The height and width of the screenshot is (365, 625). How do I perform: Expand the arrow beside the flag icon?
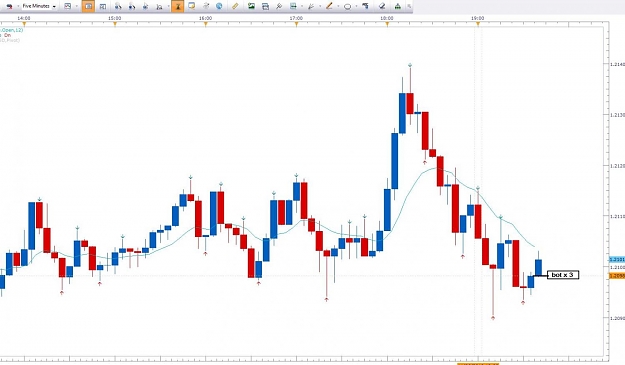tap(18, 6)
